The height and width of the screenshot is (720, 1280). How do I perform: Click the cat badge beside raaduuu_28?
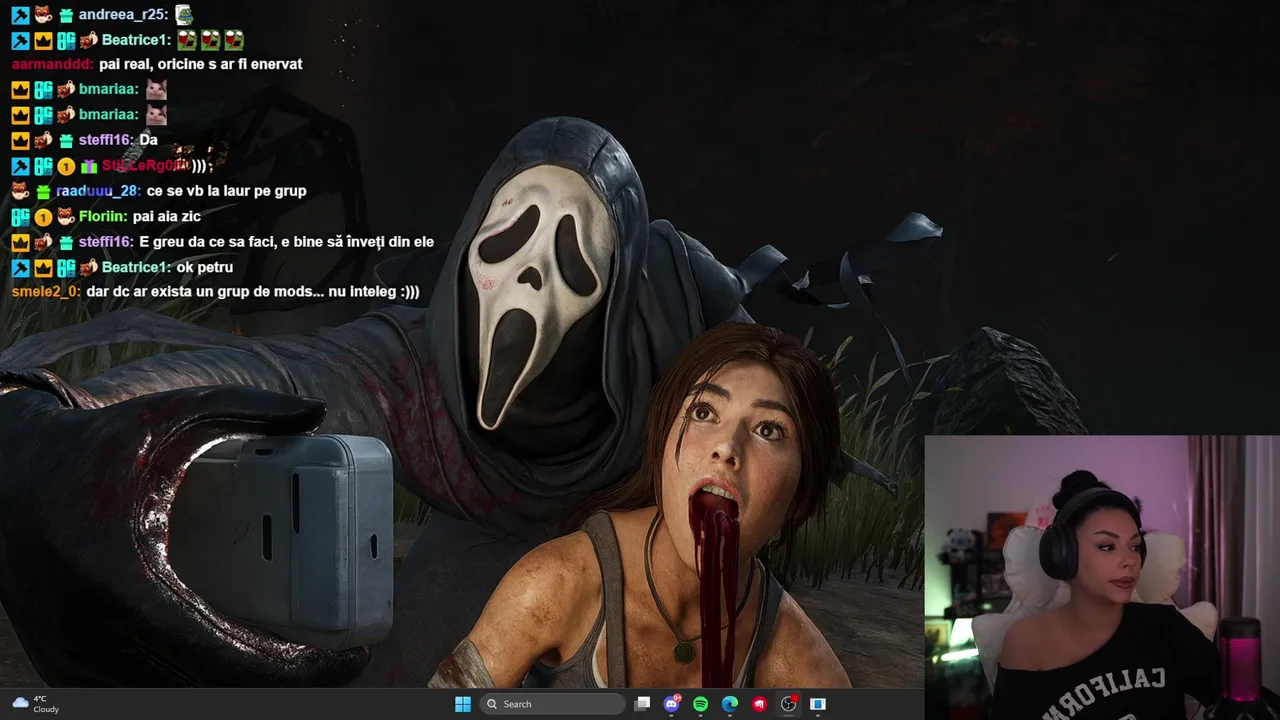click(20, 191)
